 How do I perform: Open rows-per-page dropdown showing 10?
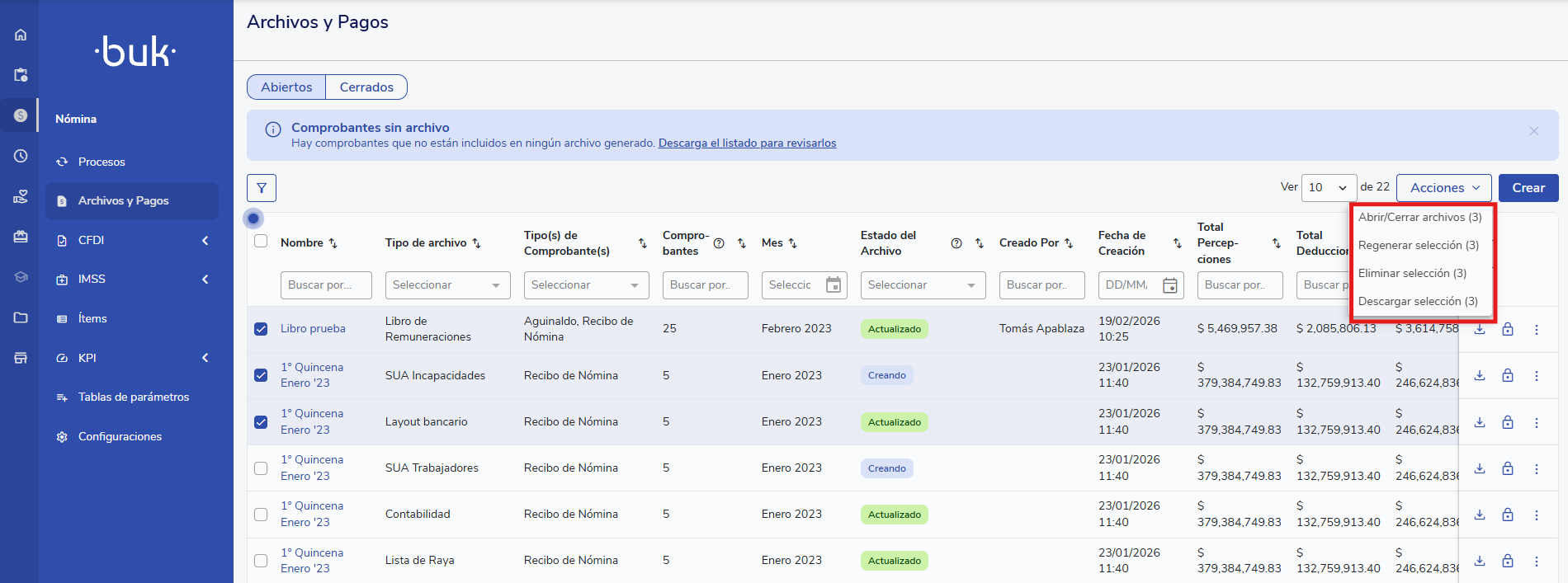tap(1329, 188)
